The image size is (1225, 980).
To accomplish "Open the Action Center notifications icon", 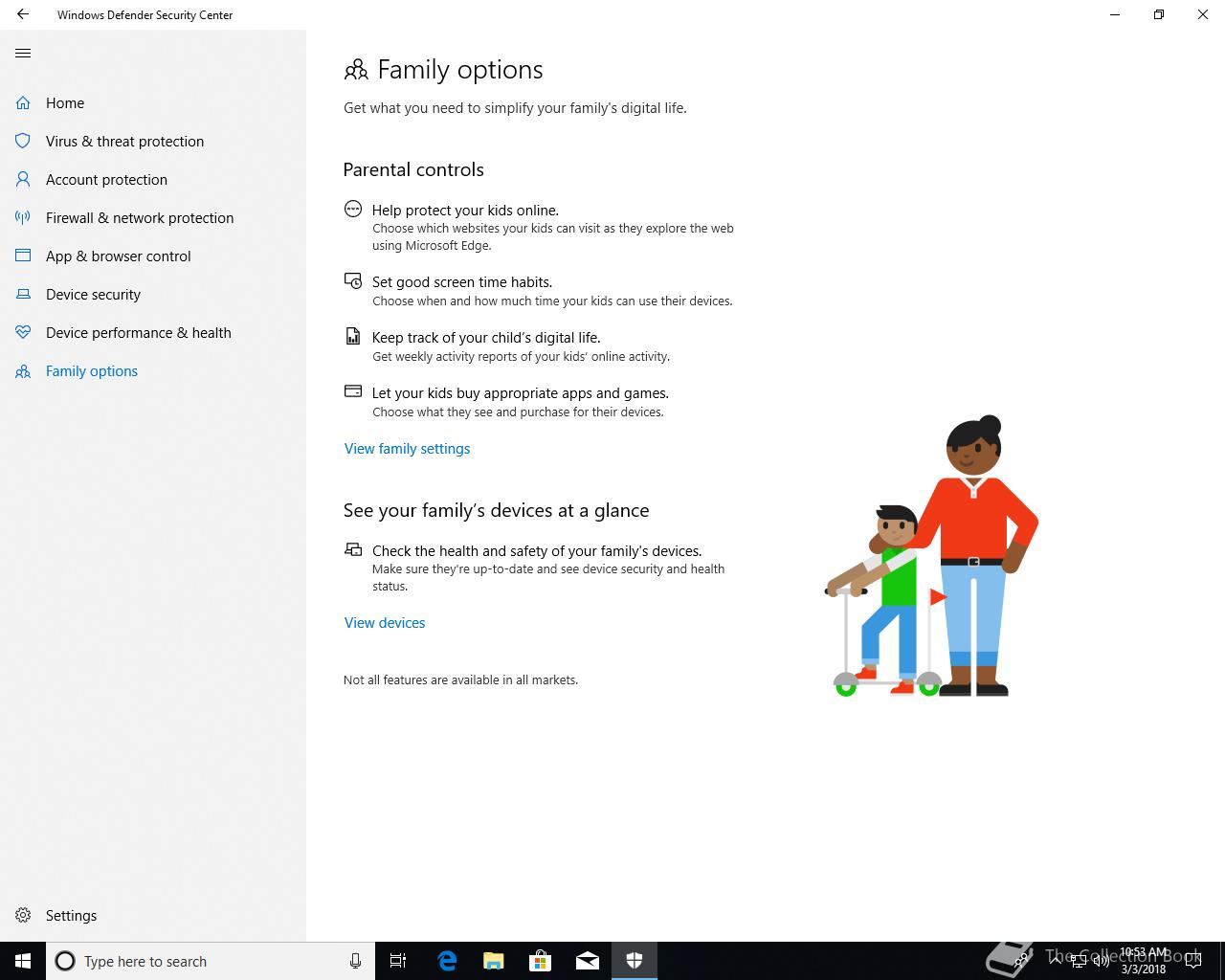I will click(x=1192, y=961).
